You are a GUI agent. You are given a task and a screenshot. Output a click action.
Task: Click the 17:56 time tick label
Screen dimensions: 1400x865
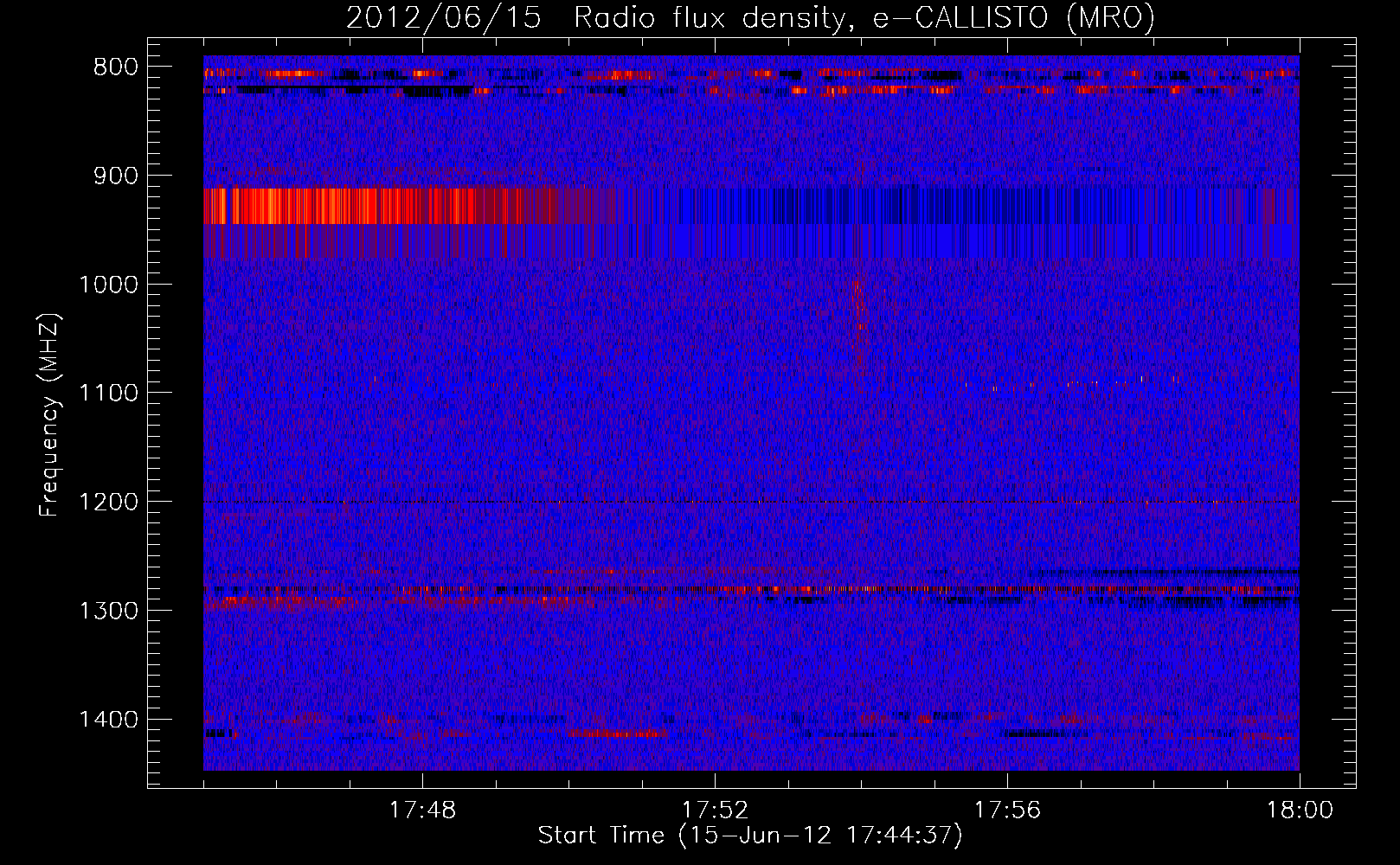click(x=1007, y=811)
